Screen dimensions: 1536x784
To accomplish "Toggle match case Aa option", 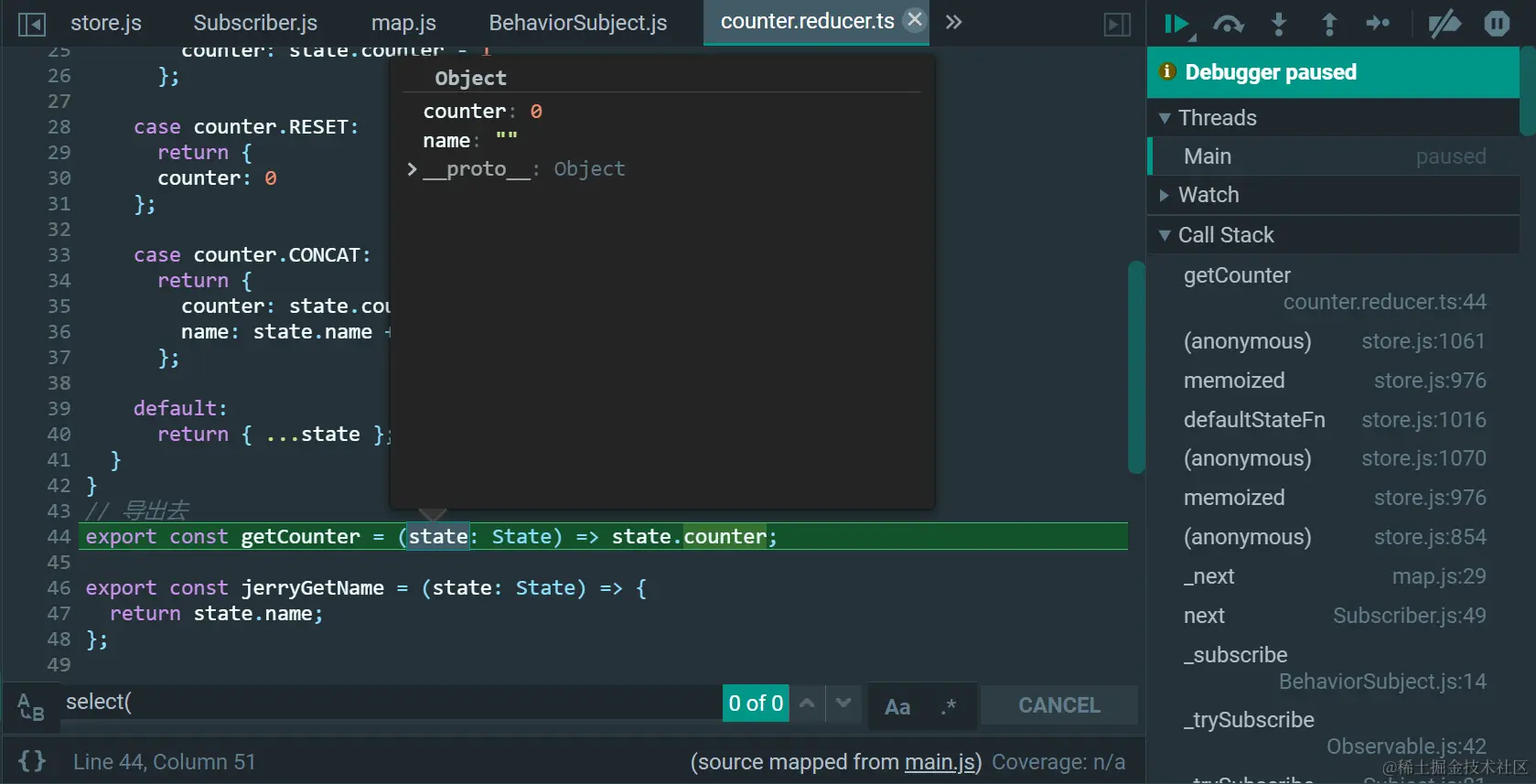I will click(x=897, y=706).
